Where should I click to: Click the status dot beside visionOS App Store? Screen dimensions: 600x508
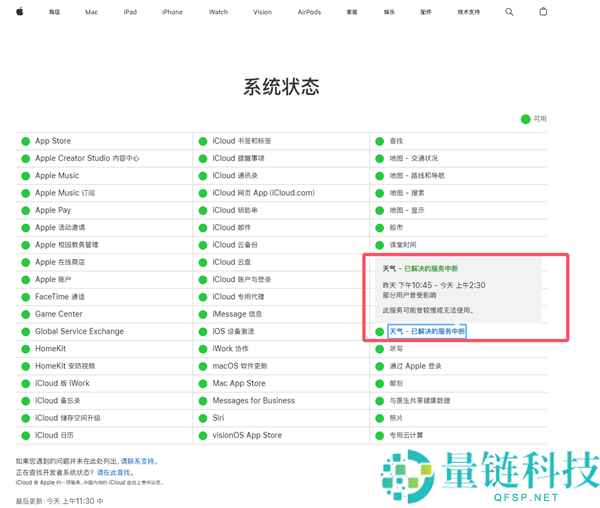click(203, 436)
